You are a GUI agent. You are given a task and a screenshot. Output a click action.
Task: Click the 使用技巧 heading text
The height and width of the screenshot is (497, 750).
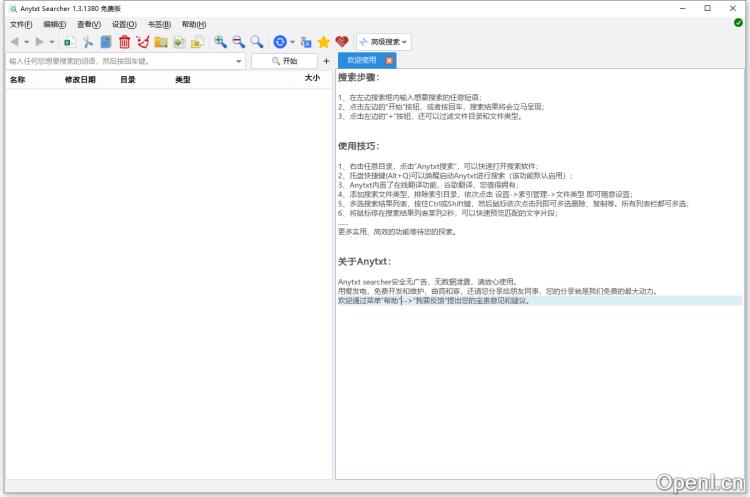pos(359,146)
